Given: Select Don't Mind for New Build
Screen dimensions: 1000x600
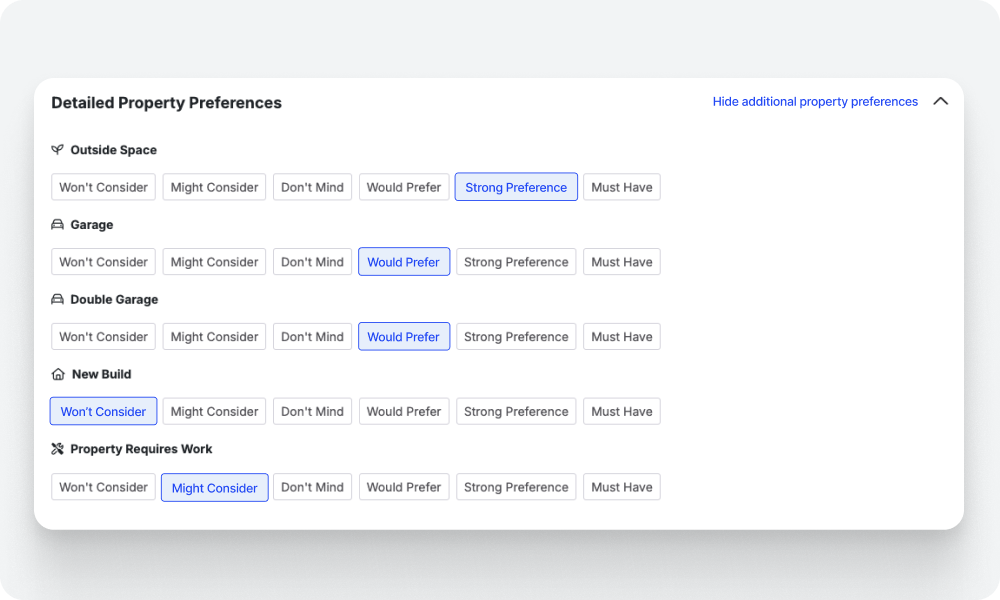Looking at the screenshot, I should (312, 411).
